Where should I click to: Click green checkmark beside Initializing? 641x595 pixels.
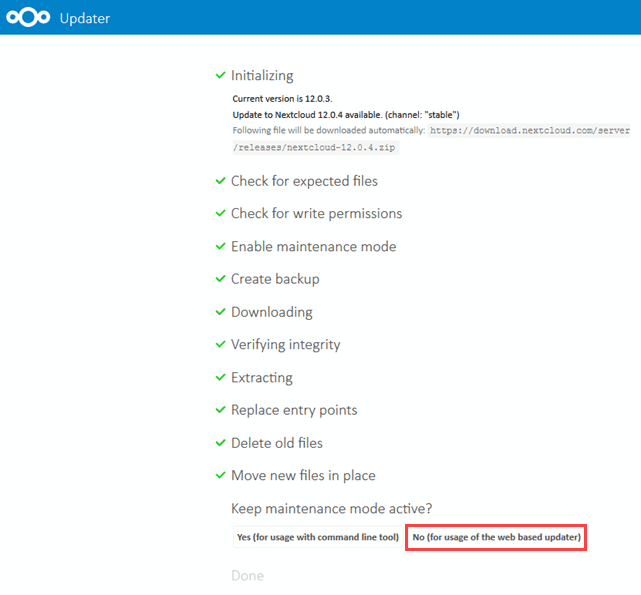click(220, 75)
